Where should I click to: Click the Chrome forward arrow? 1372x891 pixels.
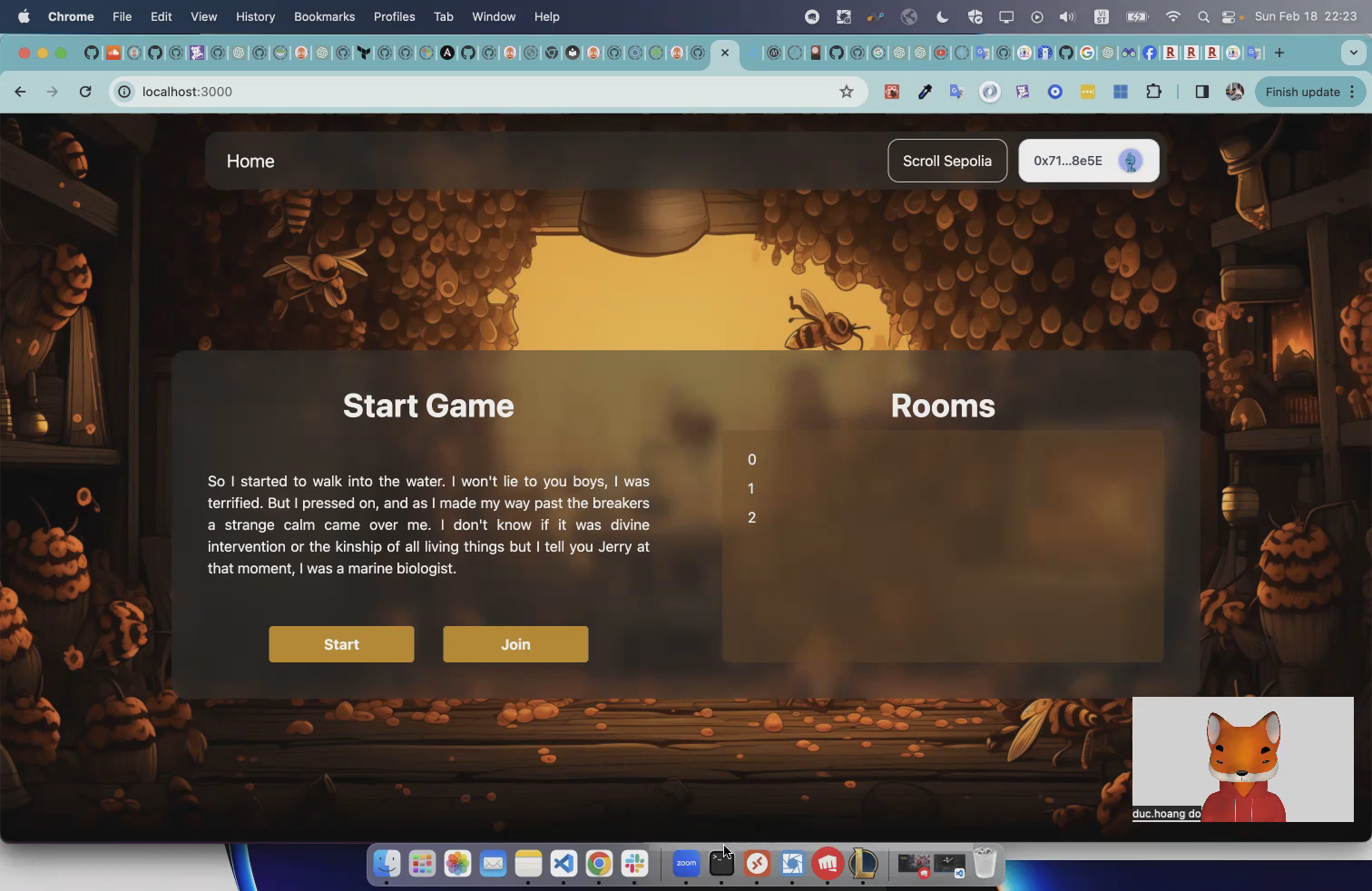[52, 92]
